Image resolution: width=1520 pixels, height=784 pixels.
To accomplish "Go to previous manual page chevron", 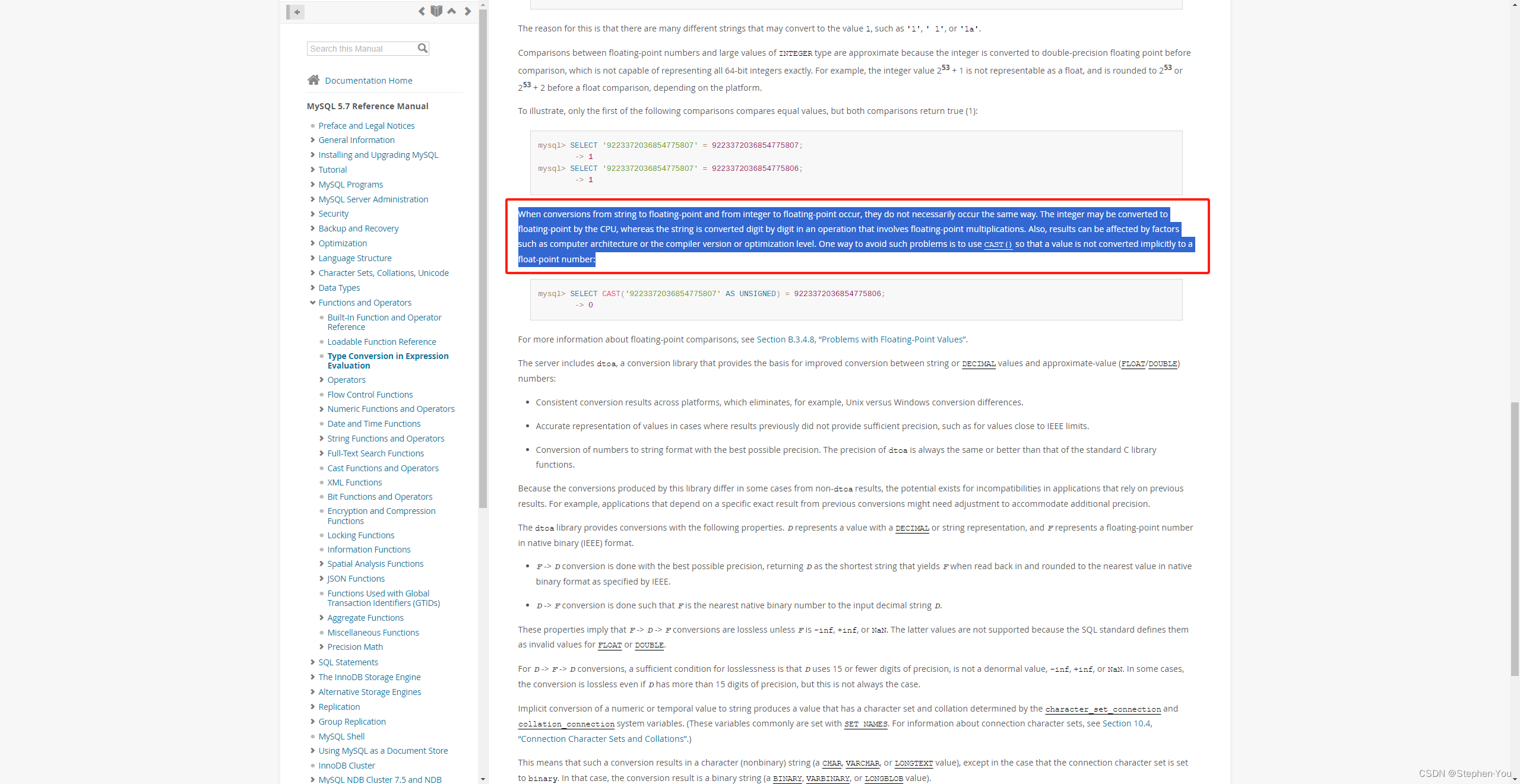I will pos(422,11).
